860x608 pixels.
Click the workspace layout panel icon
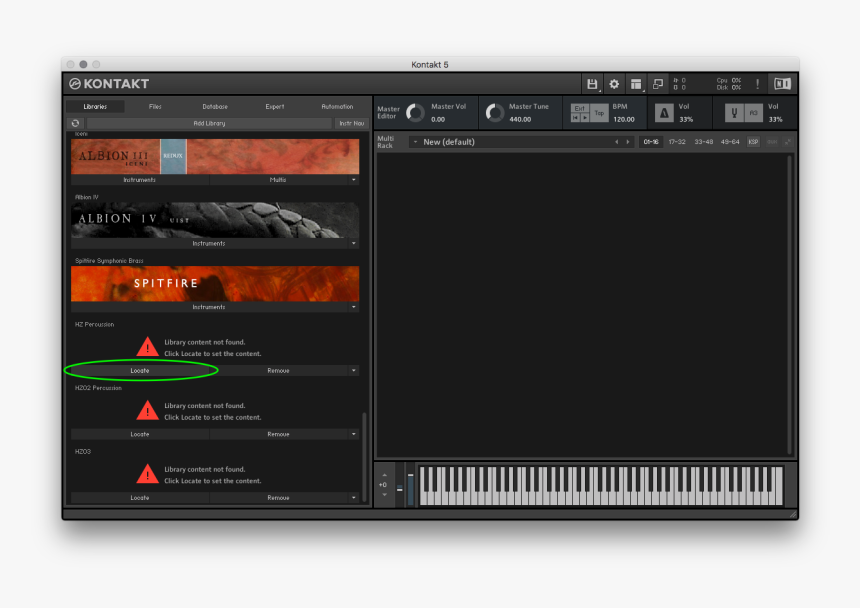click(636, 84)
